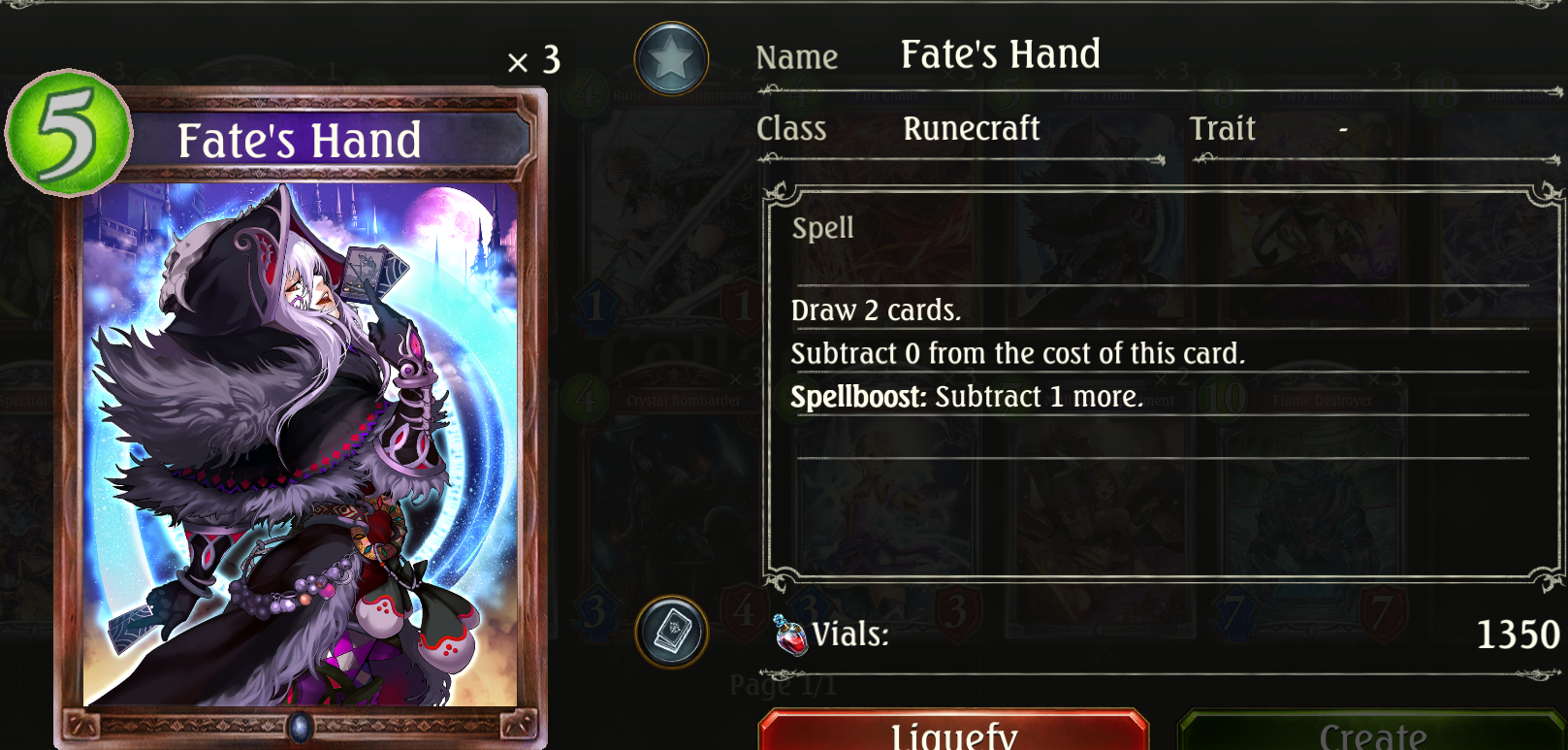Show flavor text via book icon
The height and width of the screenshot is (750, 1568).
pyautogui.click(x=671, y=633)
